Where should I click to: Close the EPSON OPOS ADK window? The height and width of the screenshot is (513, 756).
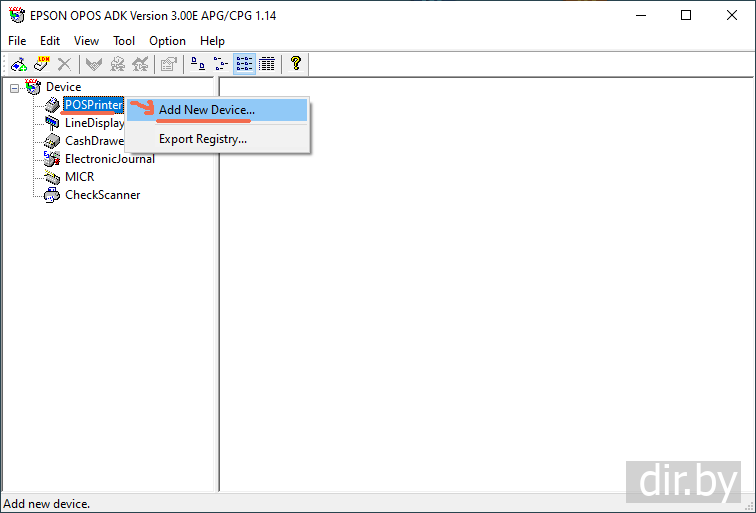tap(732, 15)
